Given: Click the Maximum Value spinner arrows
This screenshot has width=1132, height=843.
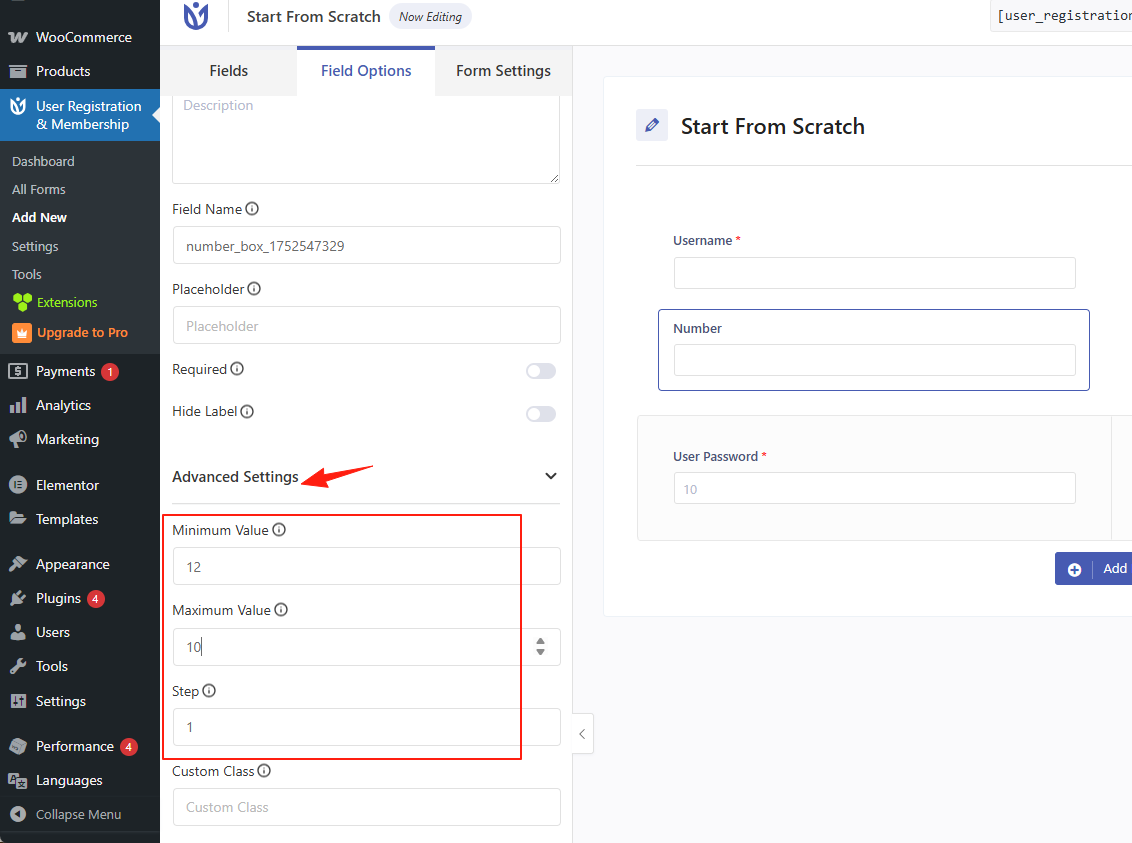Looking at the screenshot, I should [540, 647].
